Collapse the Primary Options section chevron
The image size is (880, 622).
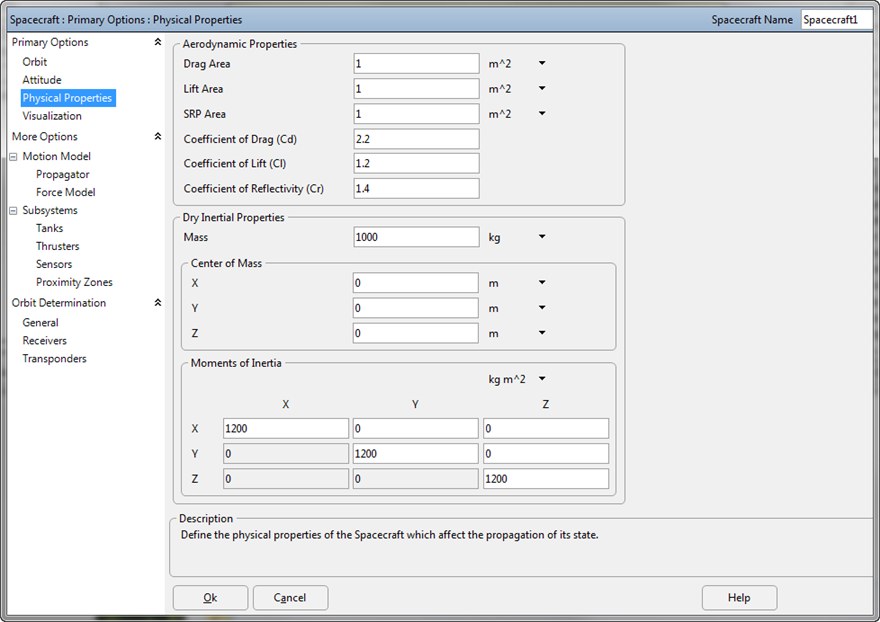tap(158, 42)
